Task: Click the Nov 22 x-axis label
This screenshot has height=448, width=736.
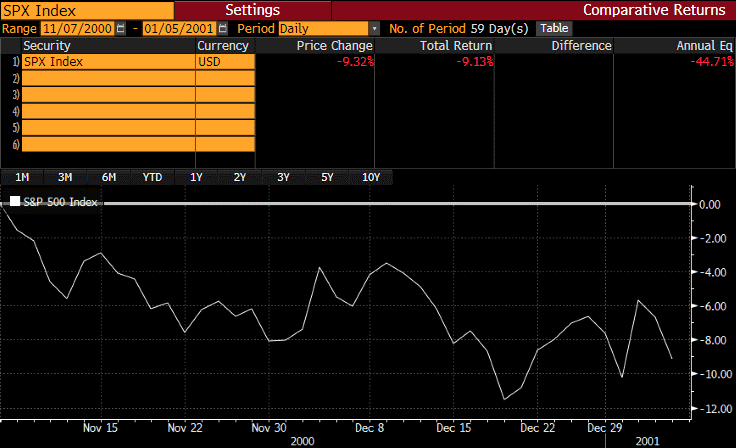Action: click(x=185, y=428)
